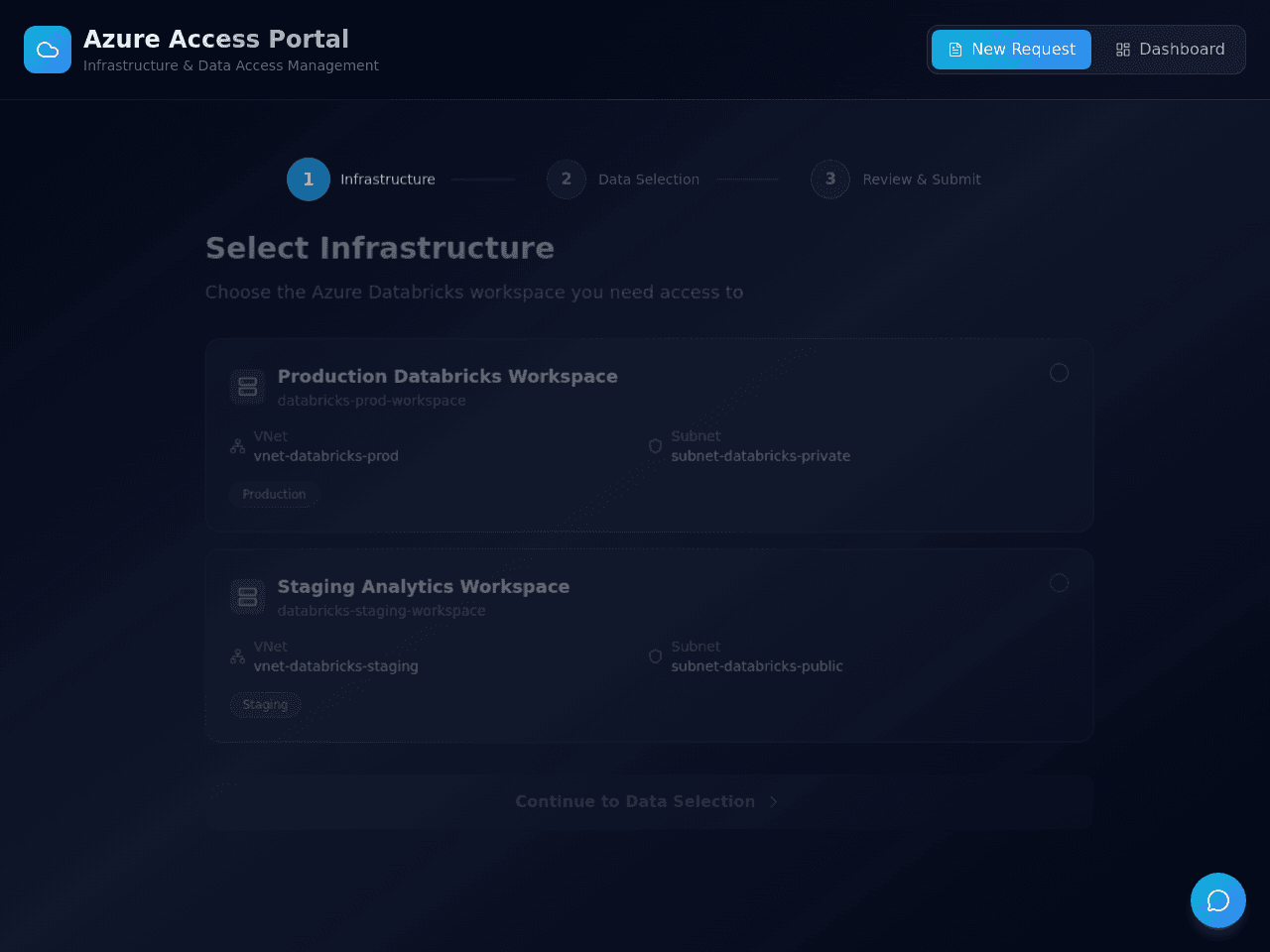
Task: Click the databricks-staging-workspace identifier text
Action: 382,611
